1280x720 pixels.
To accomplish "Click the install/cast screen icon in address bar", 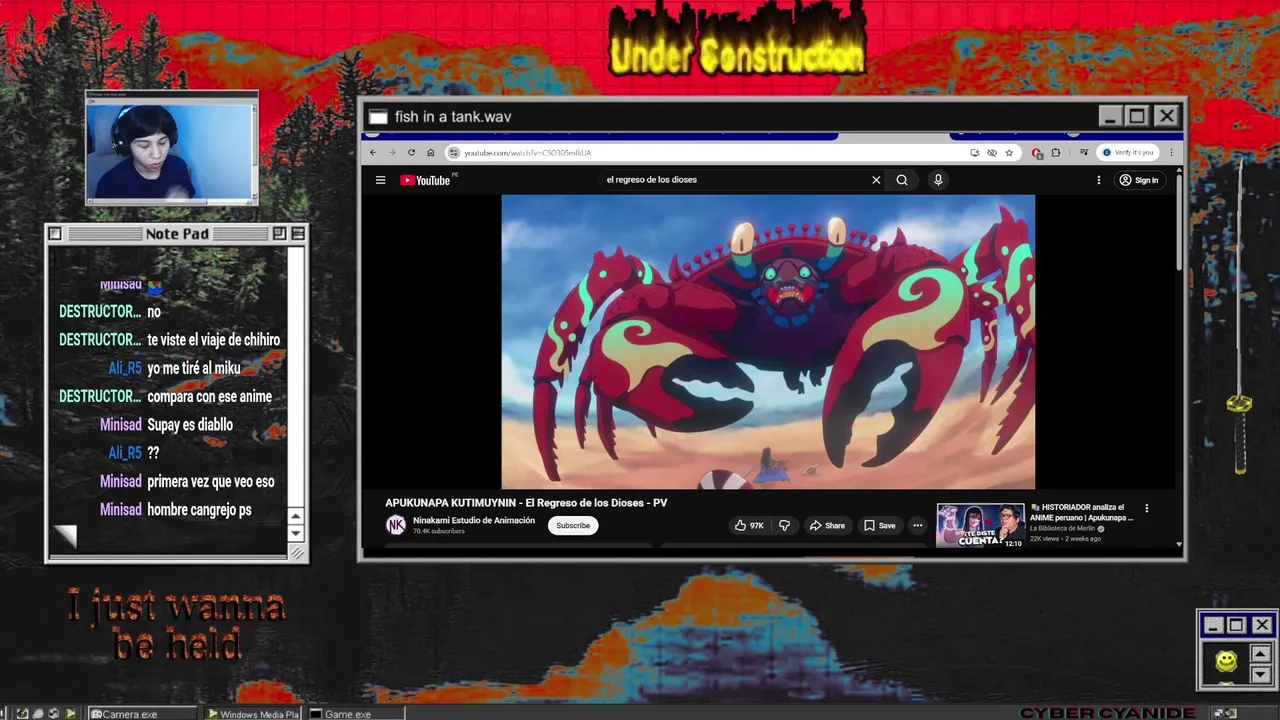I will (975, 153).
